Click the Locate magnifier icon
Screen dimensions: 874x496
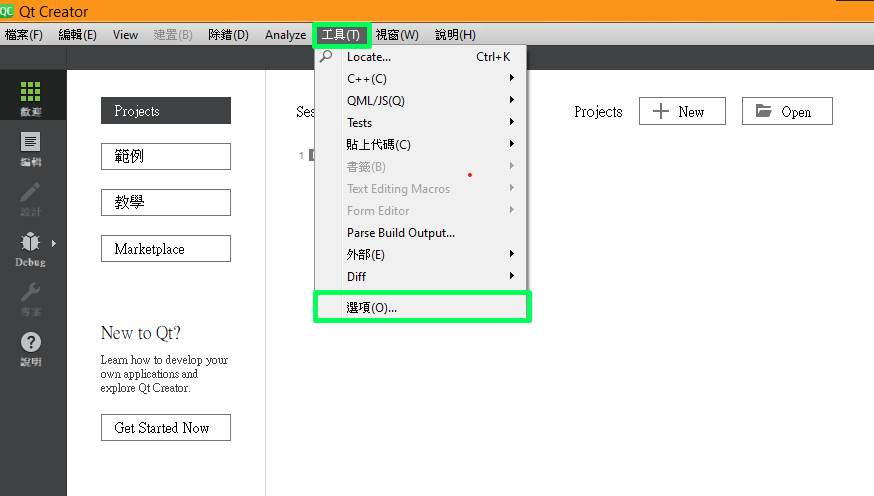click(x=326, y=57)
